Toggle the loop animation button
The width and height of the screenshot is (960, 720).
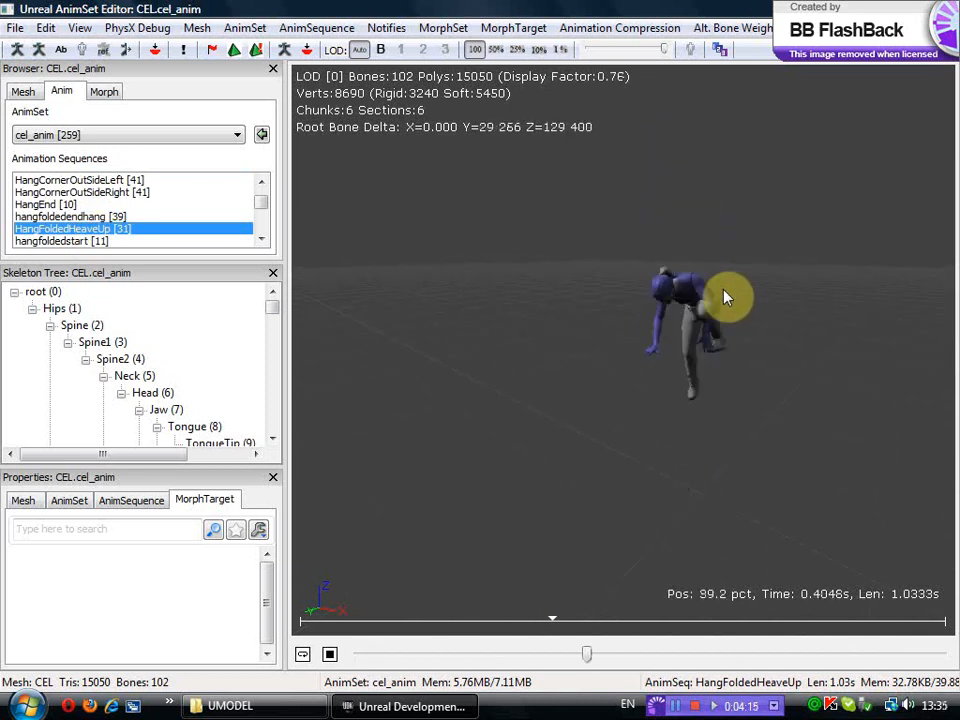303,654
